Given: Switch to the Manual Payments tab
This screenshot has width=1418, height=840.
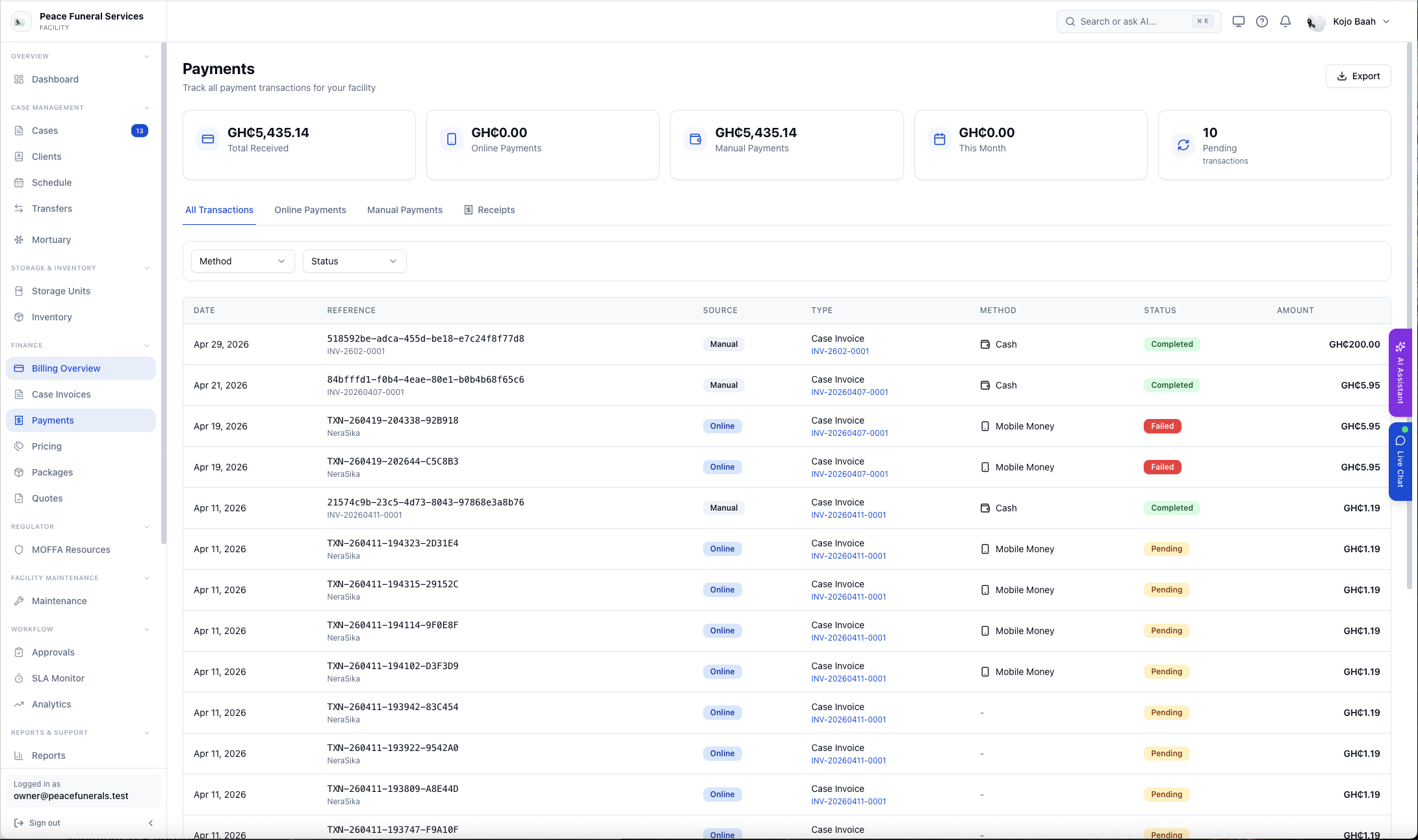Looking at the screenshot, I should 405,210.
